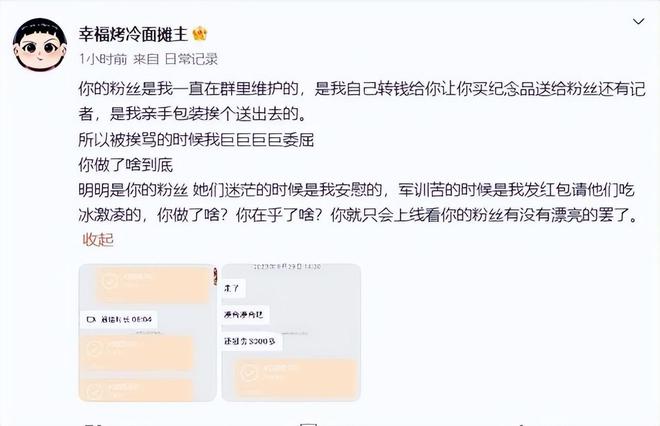Click the 通话时长 08:04 call record bubble
The image size is (660, 426).
pyautogui.click(x=119, y=320)
